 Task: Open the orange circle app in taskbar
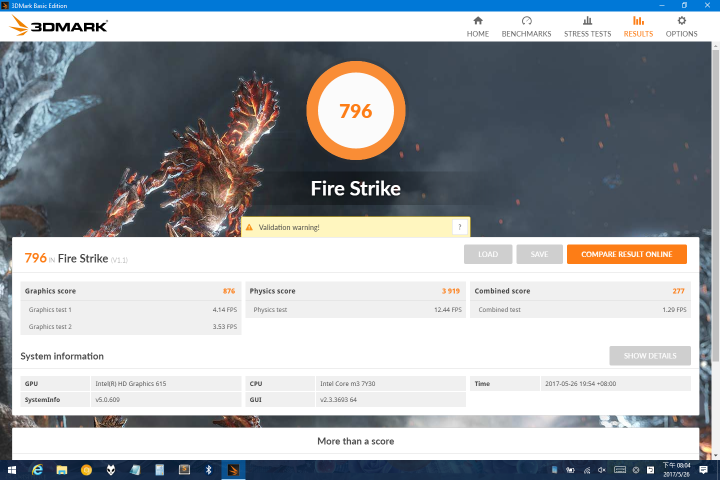[x=86, y=470]
